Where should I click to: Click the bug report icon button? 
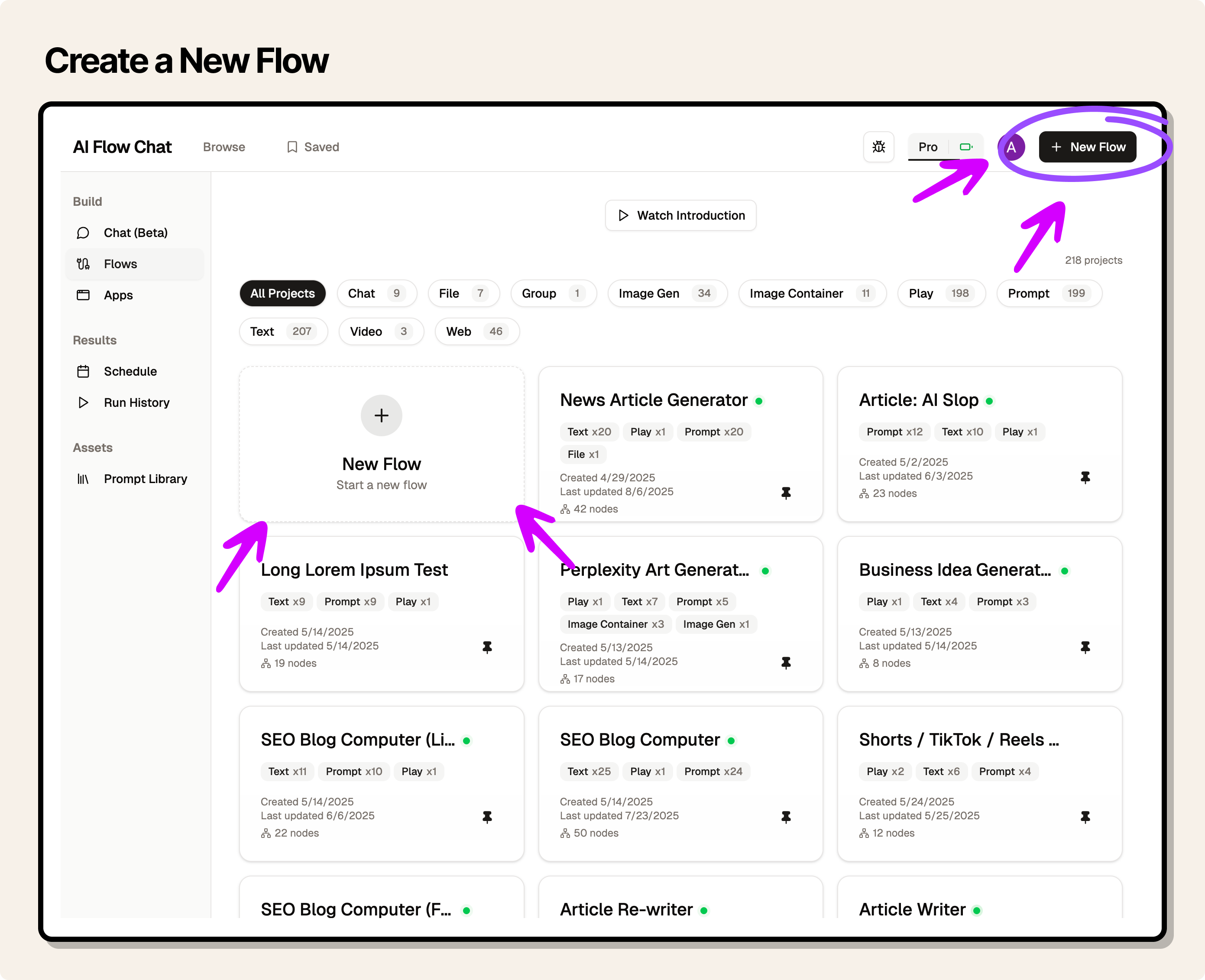(x=878, y=147)
